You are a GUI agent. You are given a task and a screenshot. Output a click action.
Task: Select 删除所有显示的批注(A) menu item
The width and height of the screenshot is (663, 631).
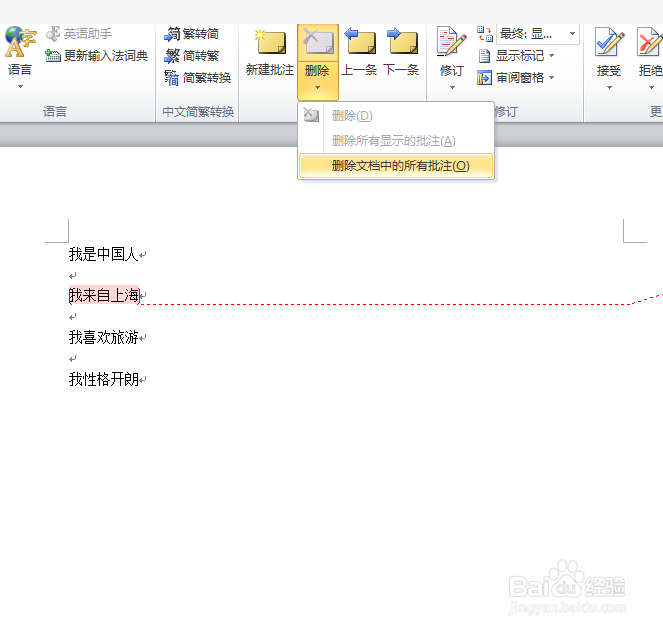[396, 140]
